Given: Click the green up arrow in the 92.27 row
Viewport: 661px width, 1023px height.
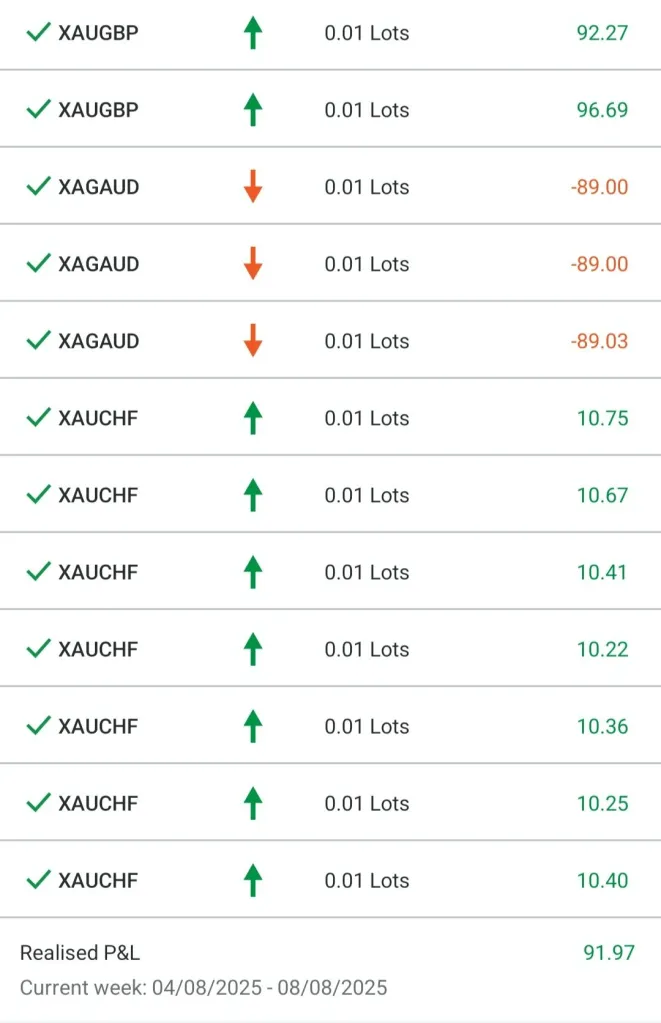Looking at the screenshot, I should 253,33.
